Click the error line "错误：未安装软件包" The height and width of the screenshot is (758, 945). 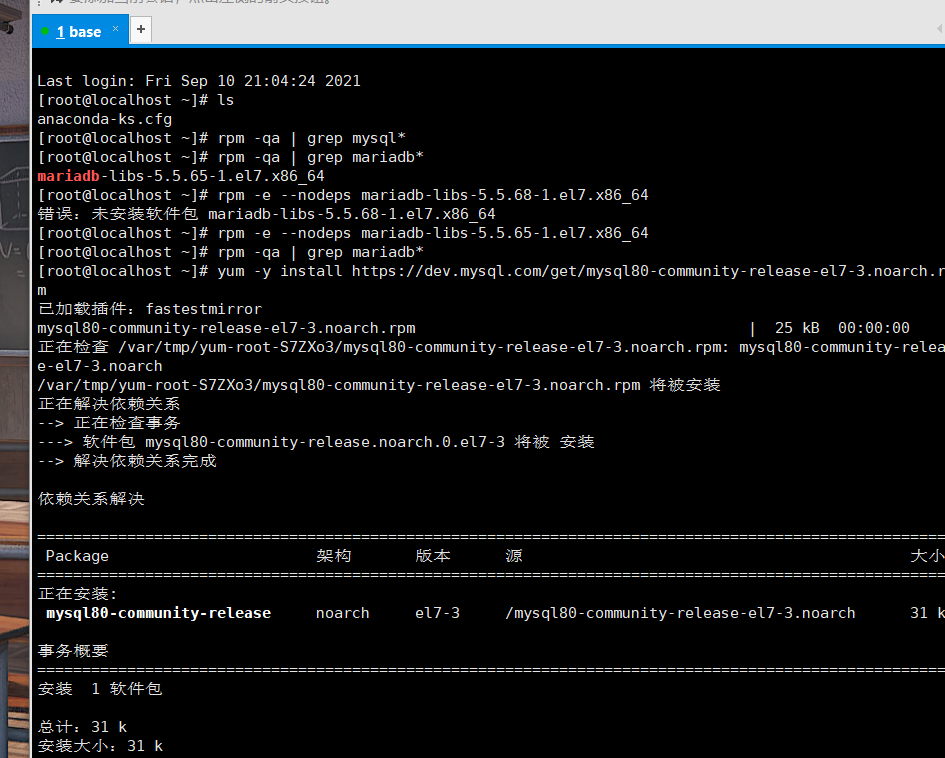tap(266, 214)
